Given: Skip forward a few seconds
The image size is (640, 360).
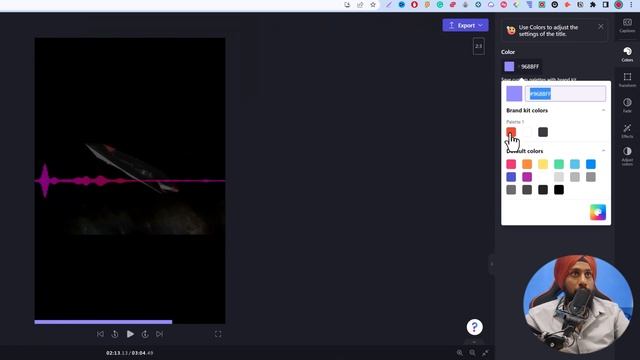Looking at the screenshot, I should 145,334.
